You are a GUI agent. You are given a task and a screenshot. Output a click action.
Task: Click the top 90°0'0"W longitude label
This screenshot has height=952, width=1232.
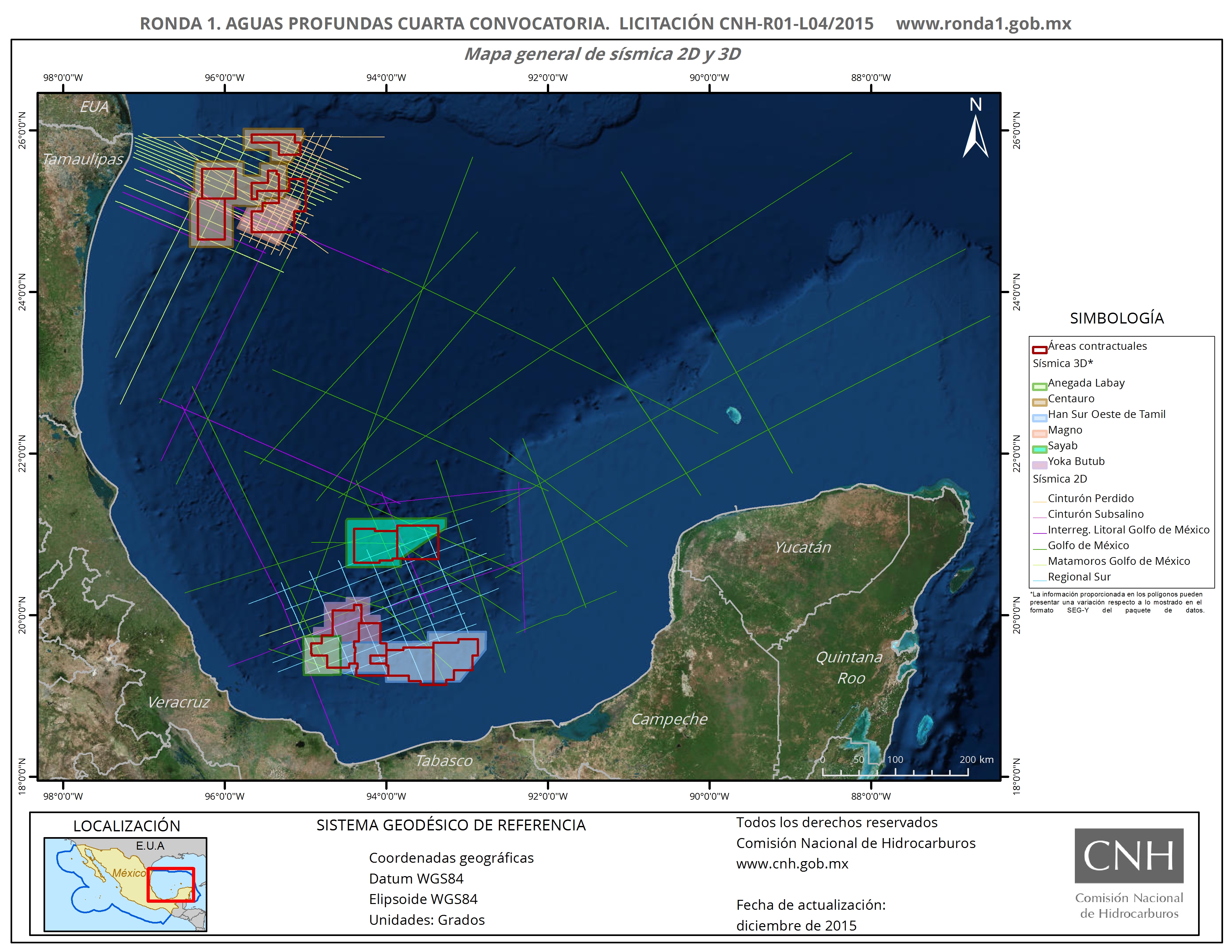click(710, 78)
